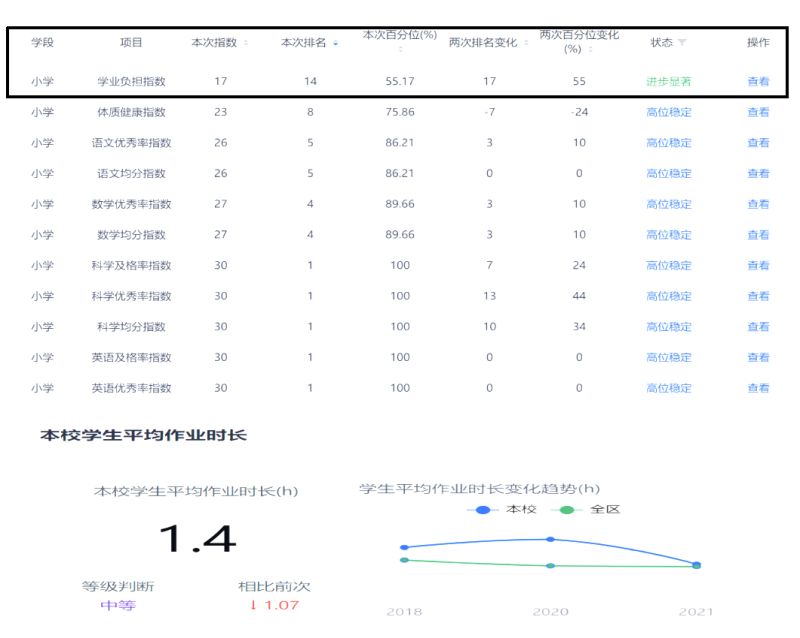The width and height of the screenshot is (800, 638).
Task: Sort by 本次排名 column arrow
Action: tap(335, 43)
